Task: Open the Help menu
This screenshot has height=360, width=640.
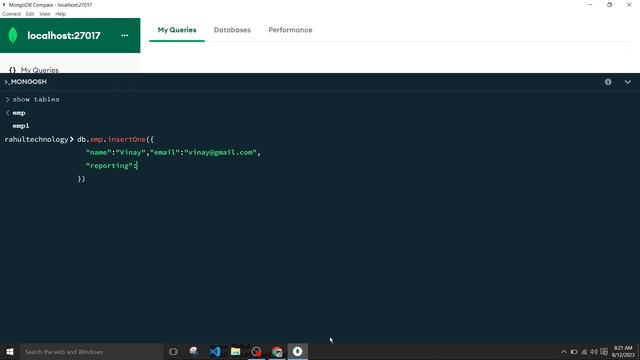Action: [60, 14]
